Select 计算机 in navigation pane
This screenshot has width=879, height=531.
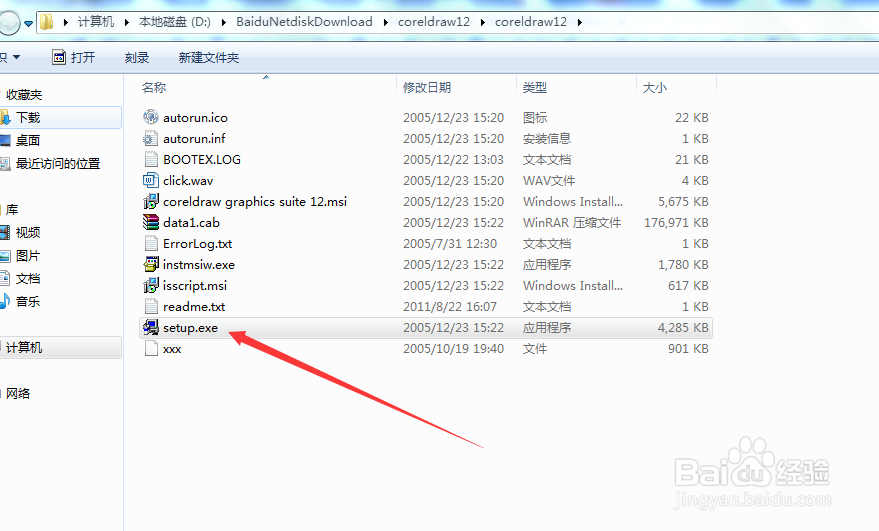24,348
